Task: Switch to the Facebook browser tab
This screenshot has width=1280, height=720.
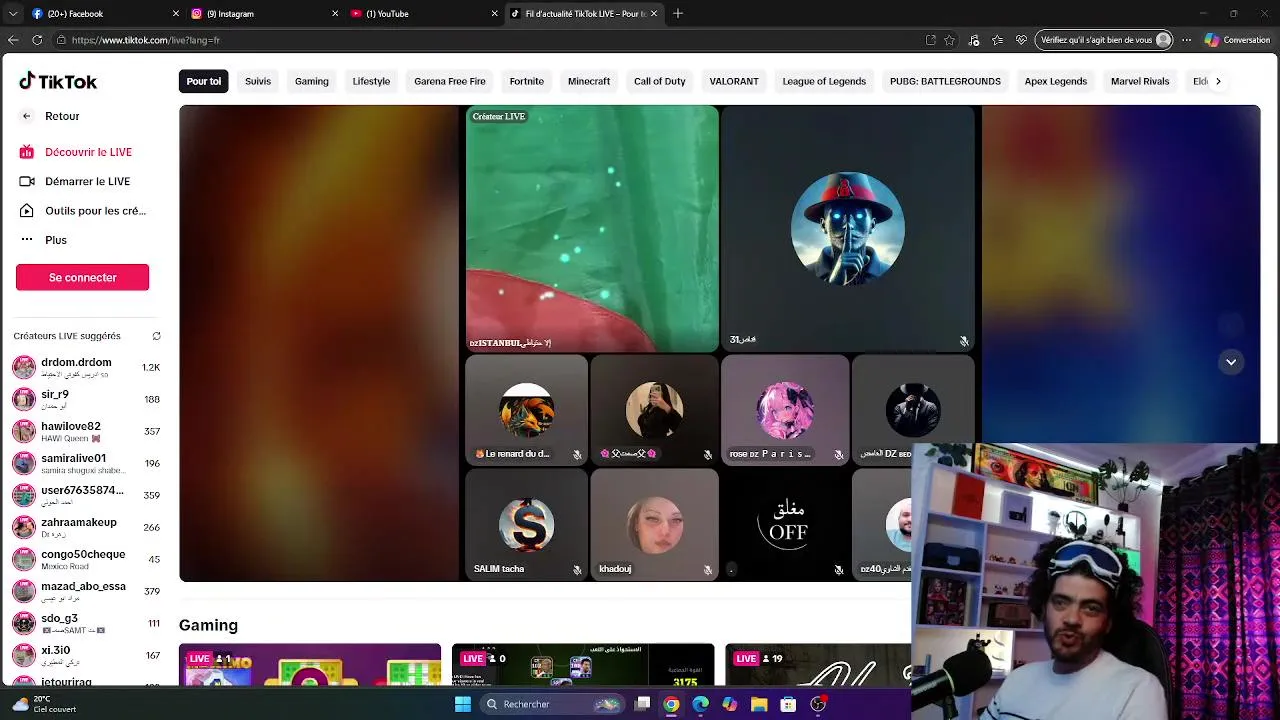Action: pyautogui.click(x=103, y=14)
